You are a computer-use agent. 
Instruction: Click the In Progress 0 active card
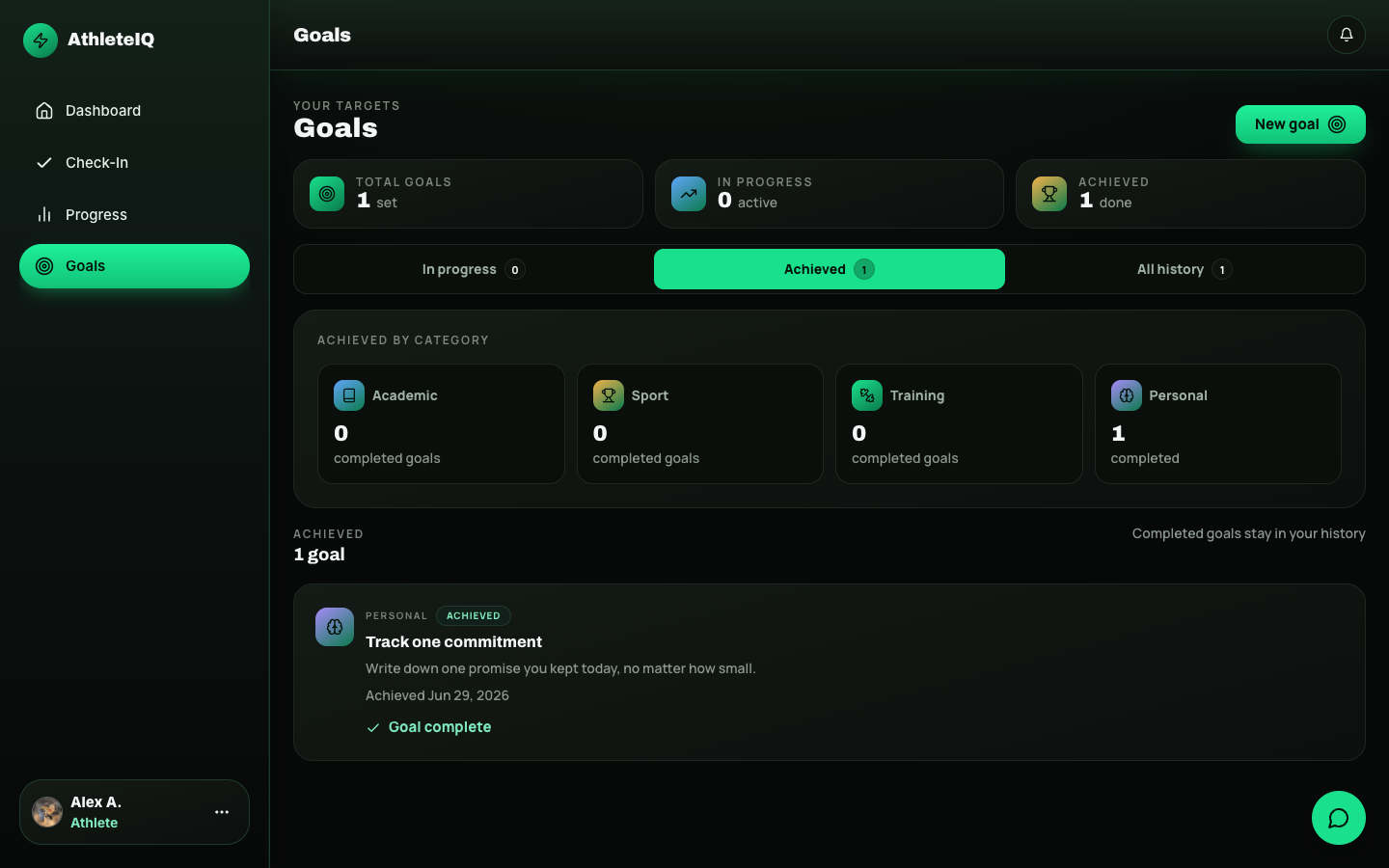[830, 194]
